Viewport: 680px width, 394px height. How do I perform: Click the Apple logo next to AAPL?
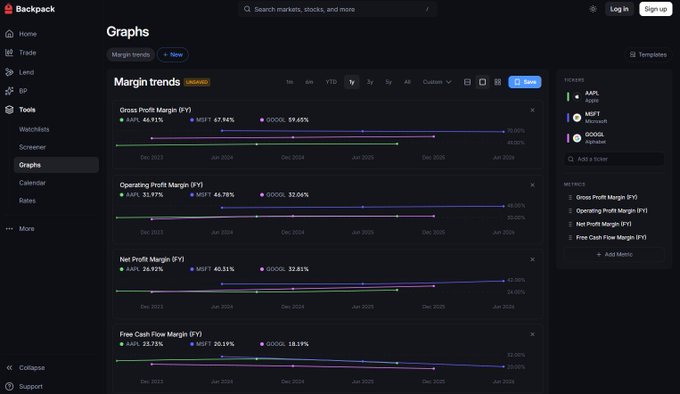tap(577, 97)
